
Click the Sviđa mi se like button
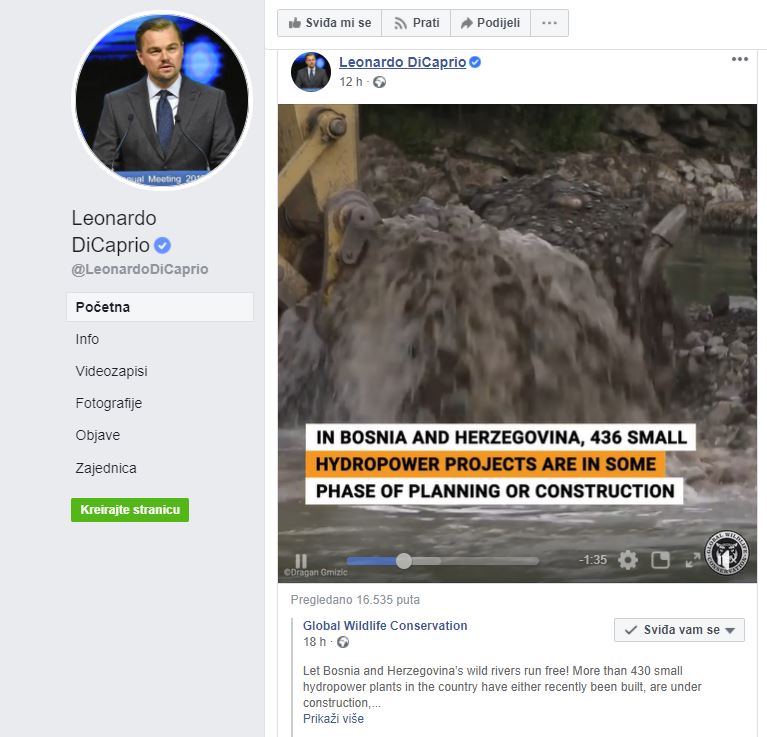329,23
